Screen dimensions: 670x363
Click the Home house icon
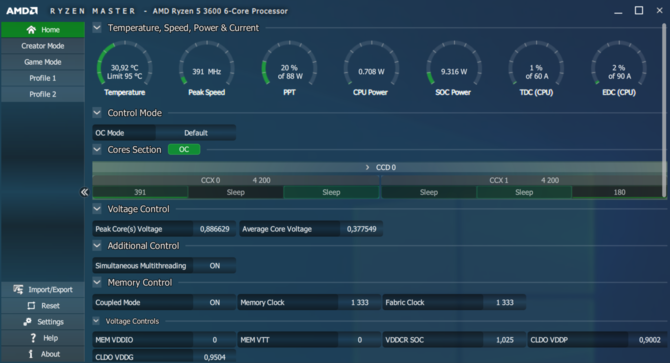click(31, 29)
